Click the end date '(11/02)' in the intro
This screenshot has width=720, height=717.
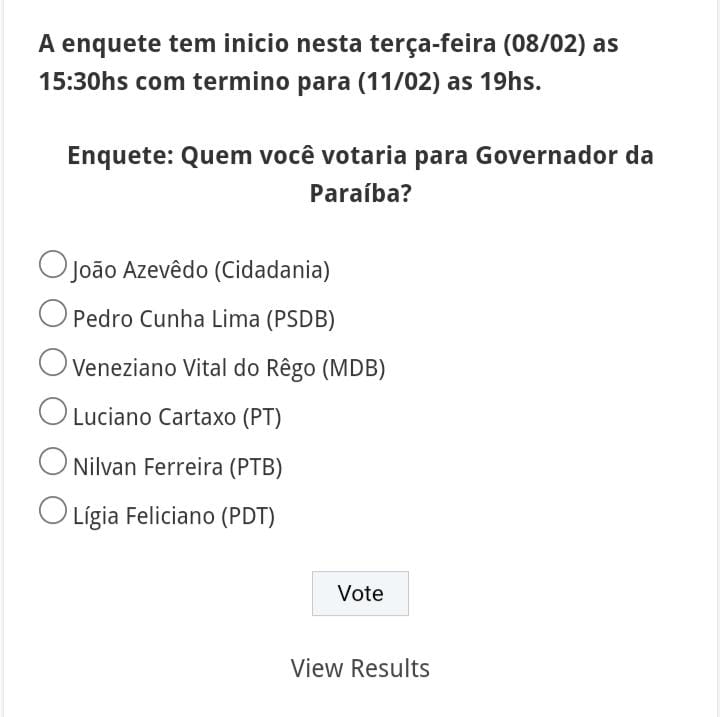point(399,82)
